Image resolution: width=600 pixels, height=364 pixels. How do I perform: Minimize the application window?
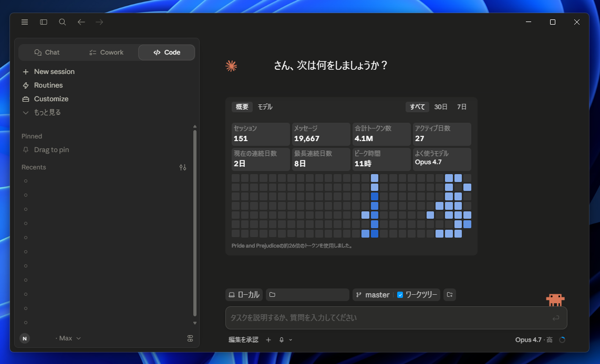[528, 22]
